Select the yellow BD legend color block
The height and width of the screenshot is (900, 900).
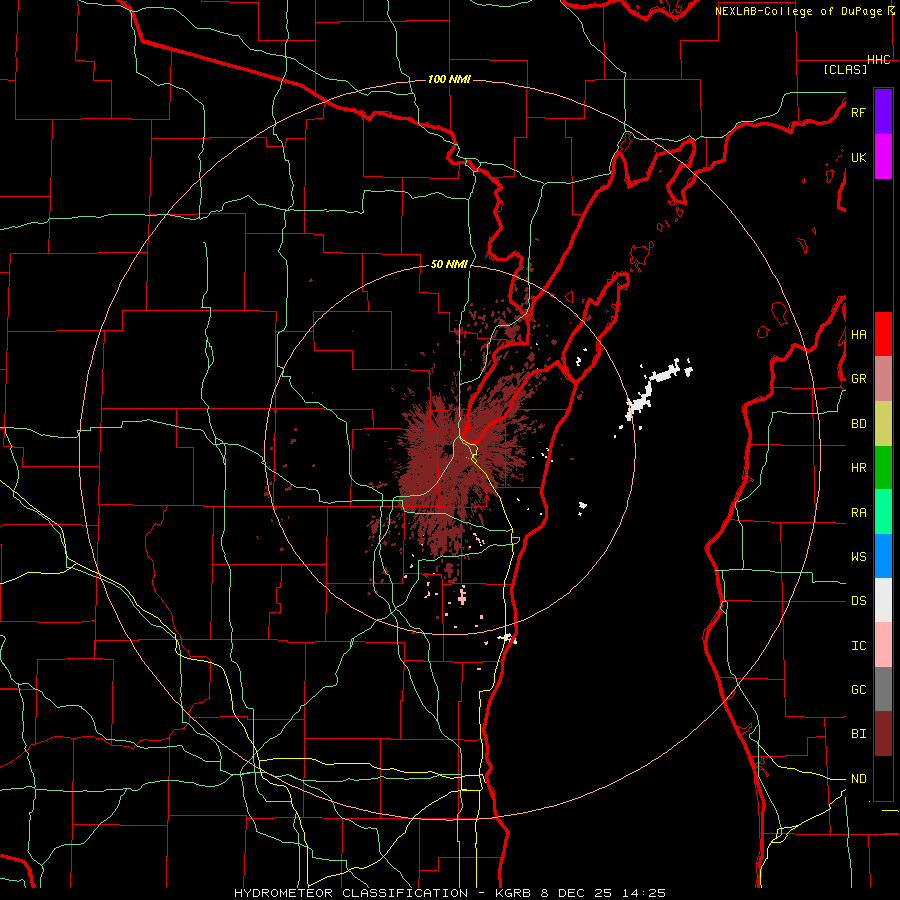(883, 424)
